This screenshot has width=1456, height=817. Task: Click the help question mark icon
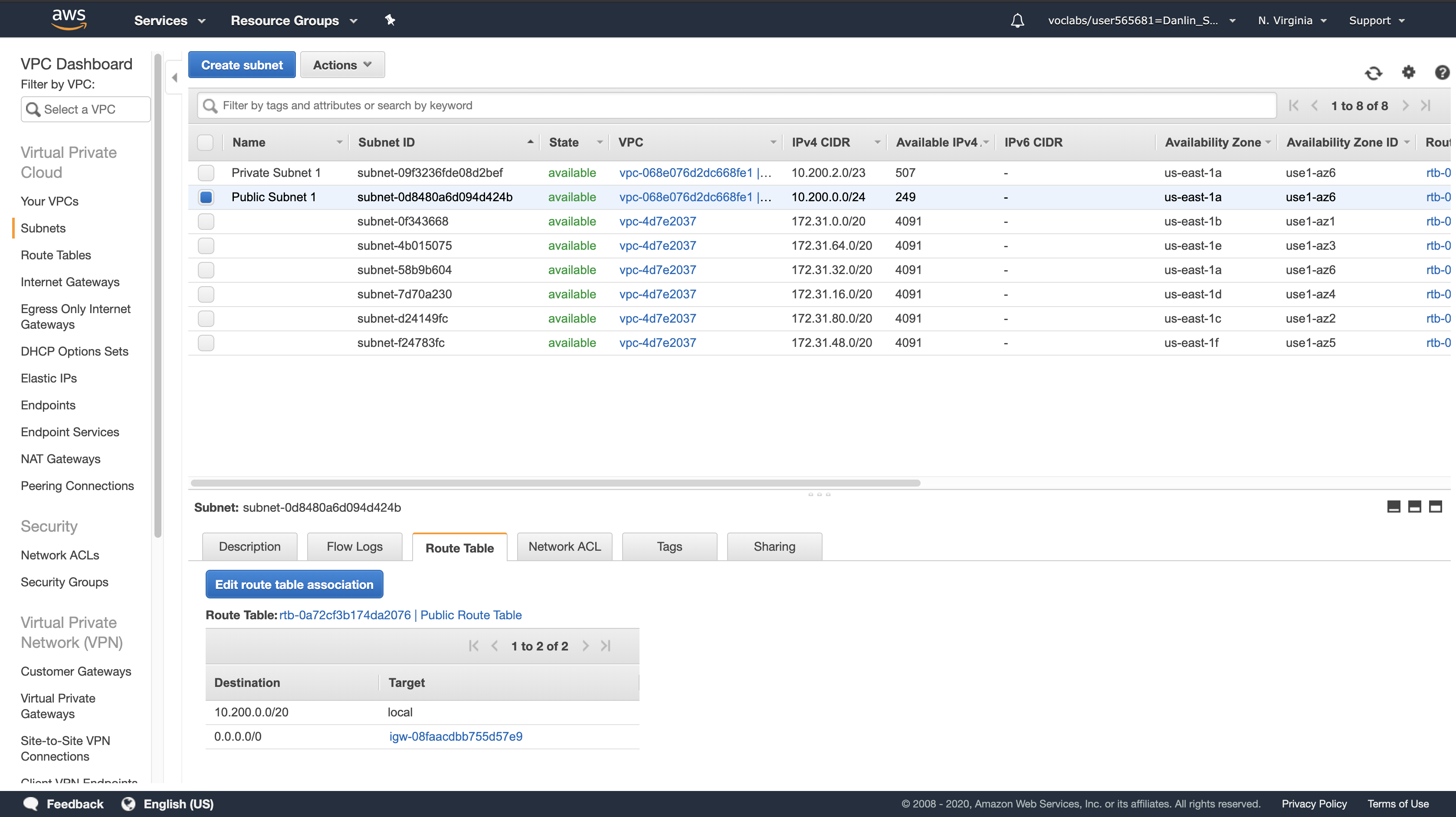click(1442, 72)
